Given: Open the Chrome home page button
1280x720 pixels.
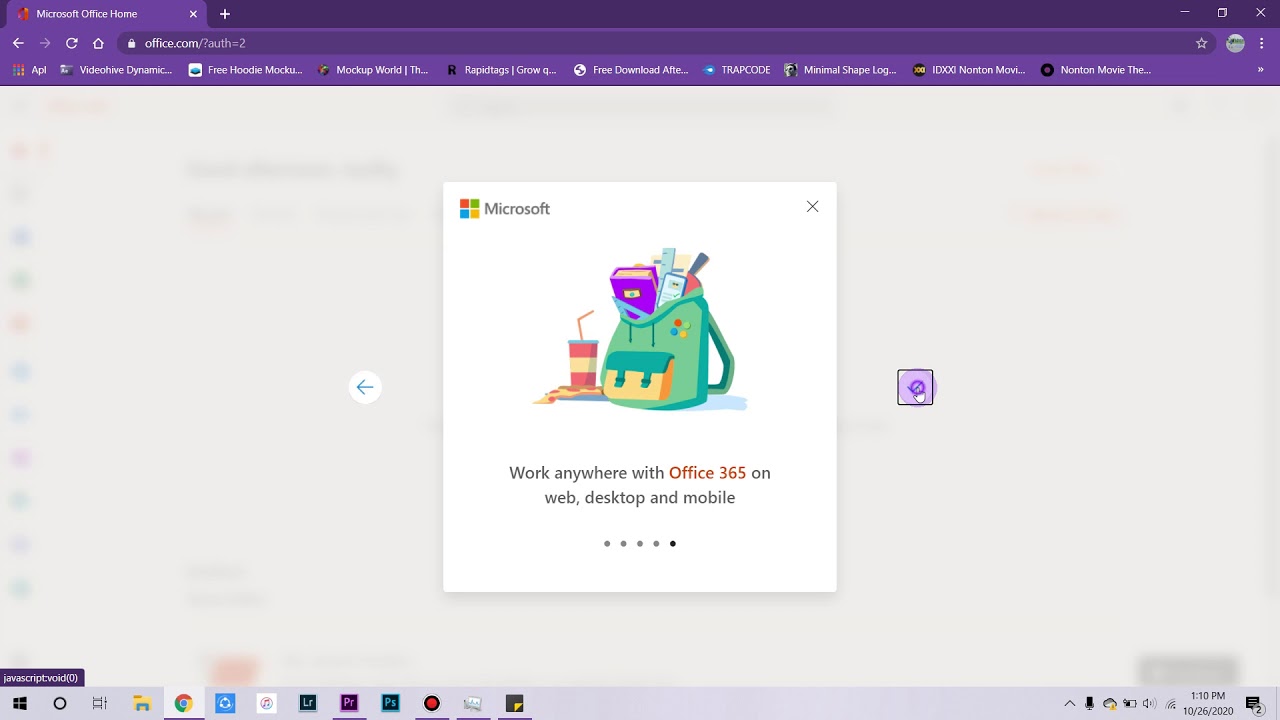Looking at the screenshot, I should [x=98, y=43].
